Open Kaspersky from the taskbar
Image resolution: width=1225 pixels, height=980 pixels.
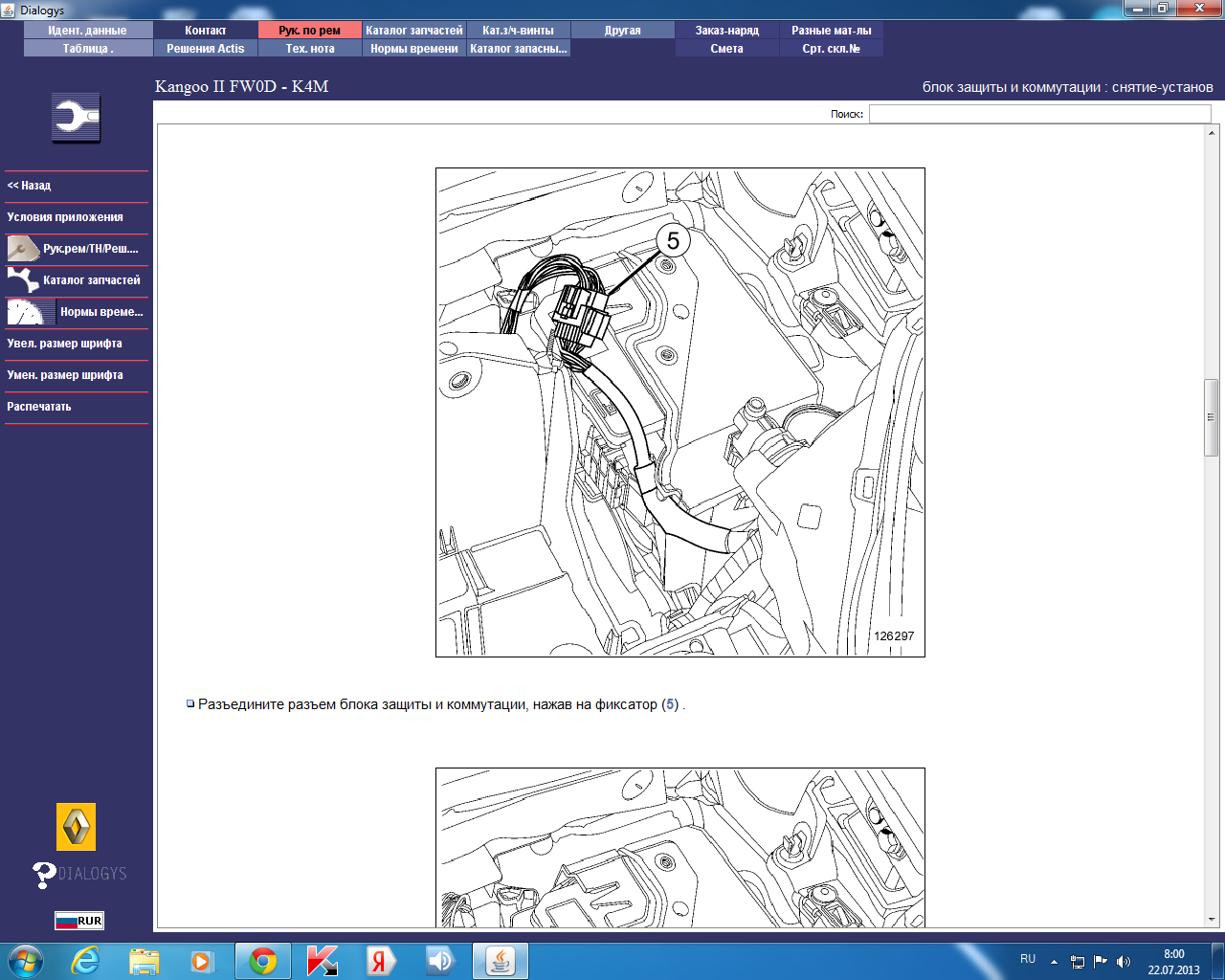323,961
